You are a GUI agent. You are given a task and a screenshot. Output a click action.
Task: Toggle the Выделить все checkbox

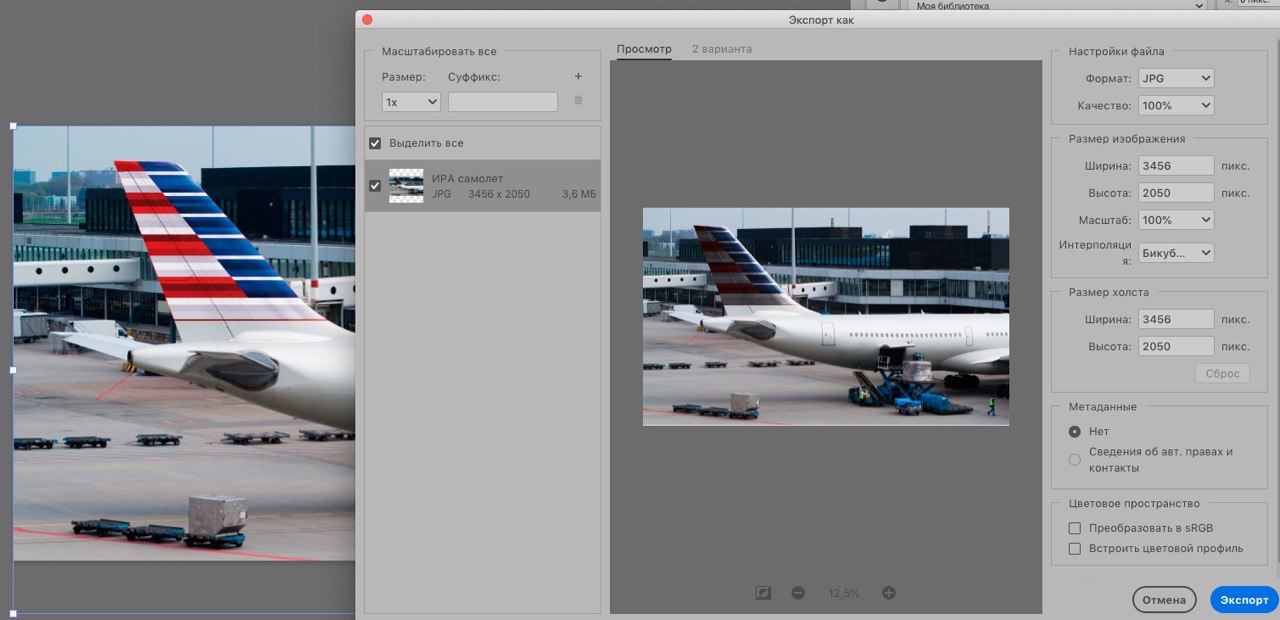375,143
